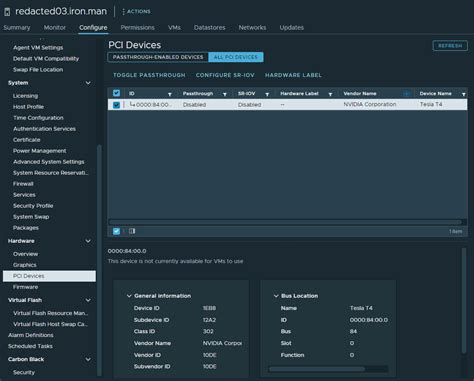Filter the Hardware Label column
This screenshot has width=474, height=381.
[x=330, y=94]
